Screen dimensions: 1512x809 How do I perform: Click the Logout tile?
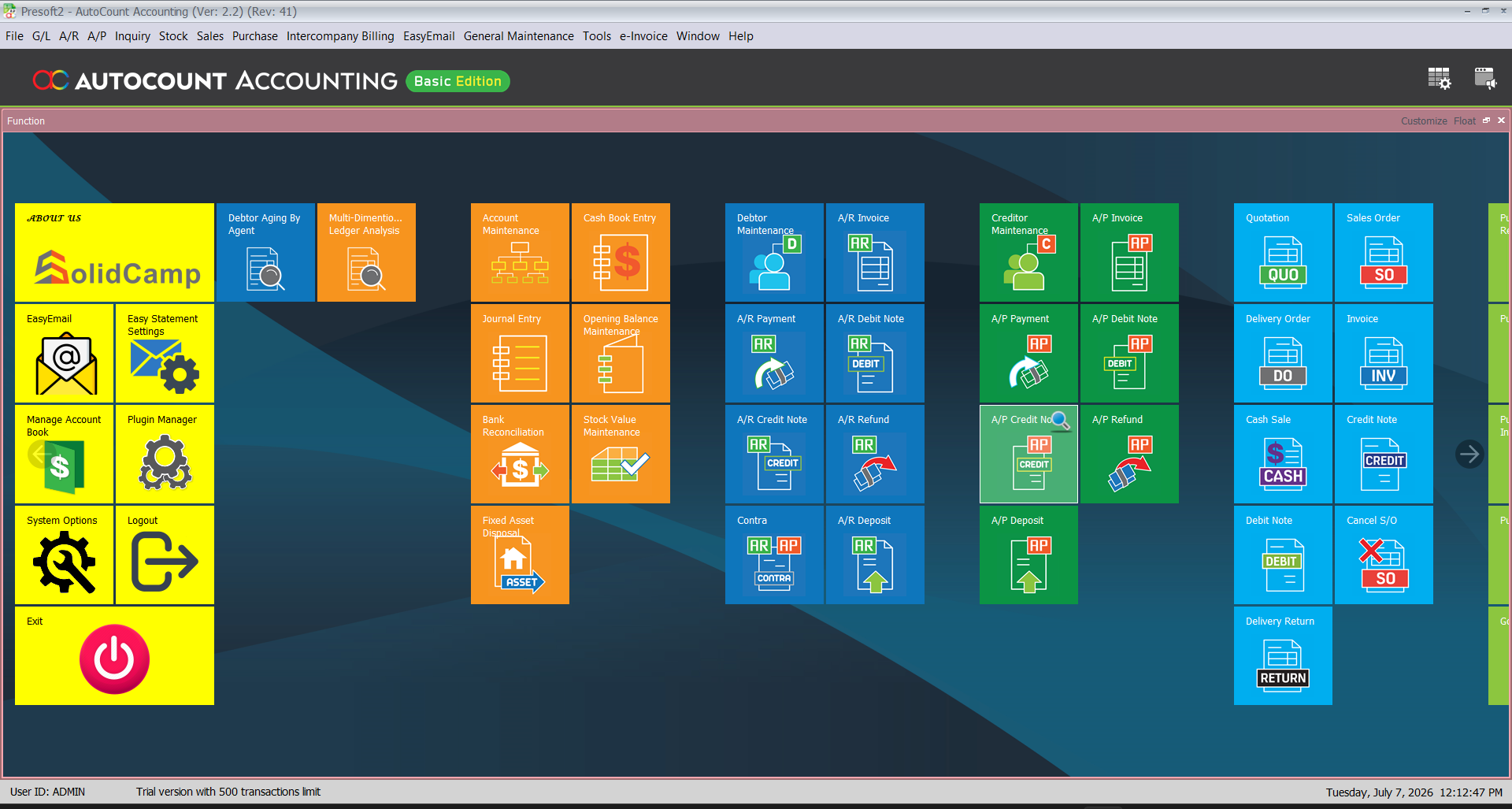165,555
